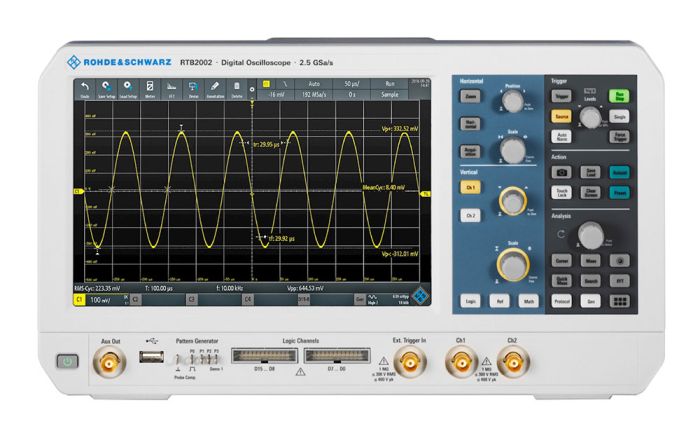Toggle the yellow Ch 1 key
The image size is (700, 431).
pos(471,187)
